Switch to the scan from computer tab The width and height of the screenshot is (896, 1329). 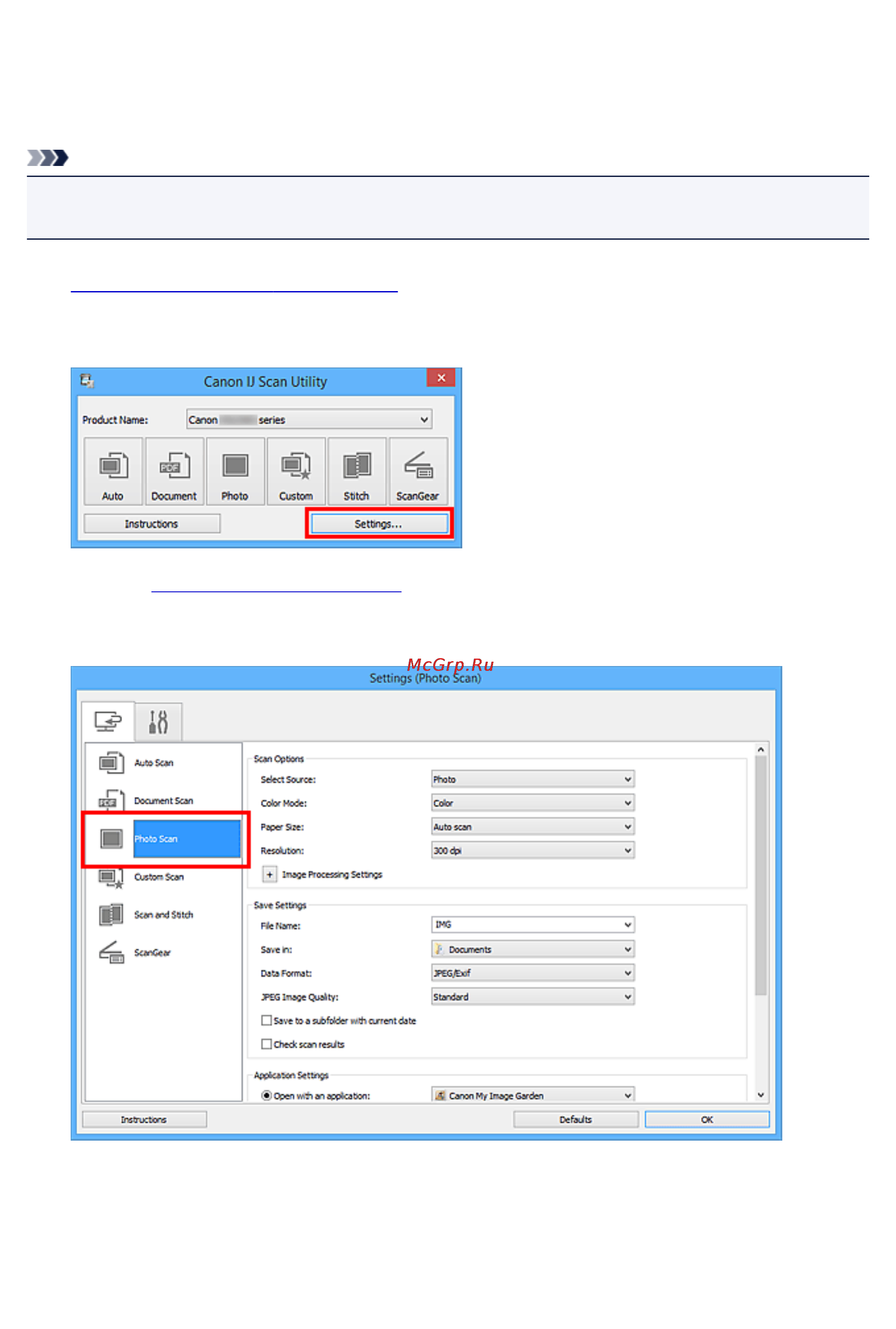[108, 721]
